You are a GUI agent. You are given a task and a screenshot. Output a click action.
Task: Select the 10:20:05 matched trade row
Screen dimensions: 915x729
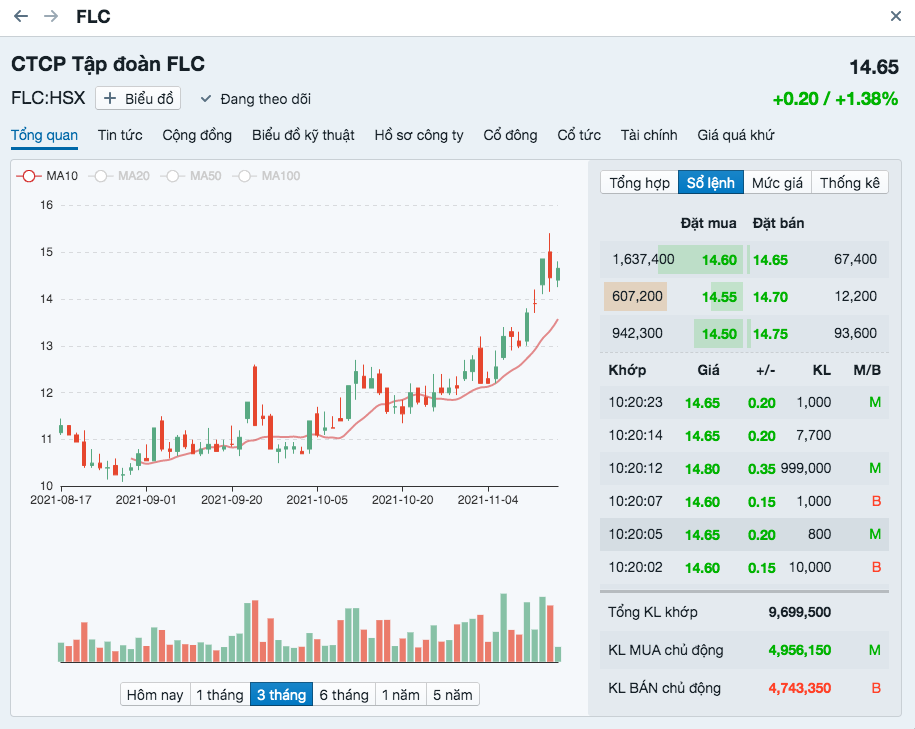744,534
